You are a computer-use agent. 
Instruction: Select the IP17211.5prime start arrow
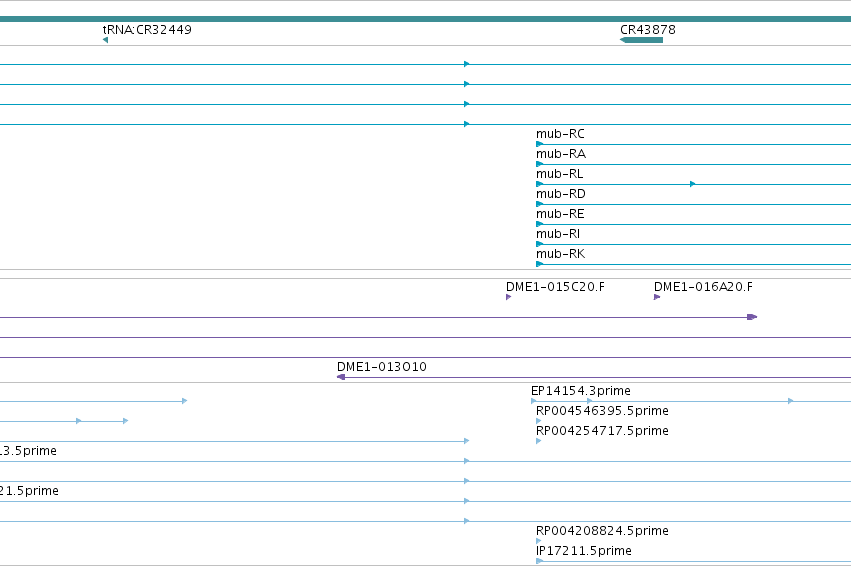539,561
